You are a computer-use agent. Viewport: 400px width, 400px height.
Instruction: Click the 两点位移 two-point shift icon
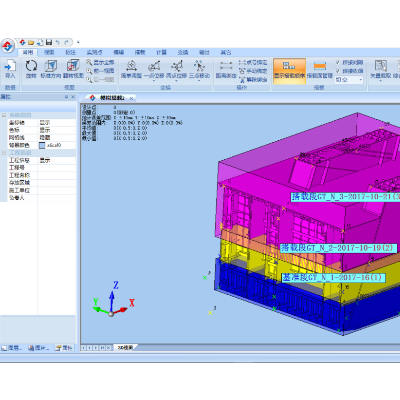[177, 67]
